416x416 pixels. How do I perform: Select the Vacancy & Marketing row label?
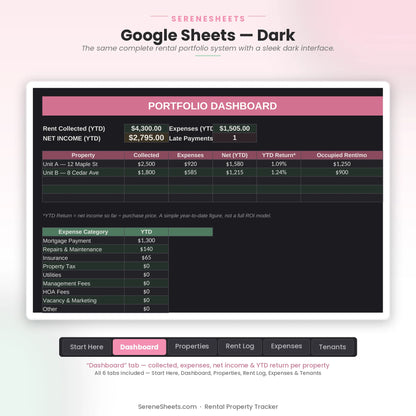[x=83, y=301]
